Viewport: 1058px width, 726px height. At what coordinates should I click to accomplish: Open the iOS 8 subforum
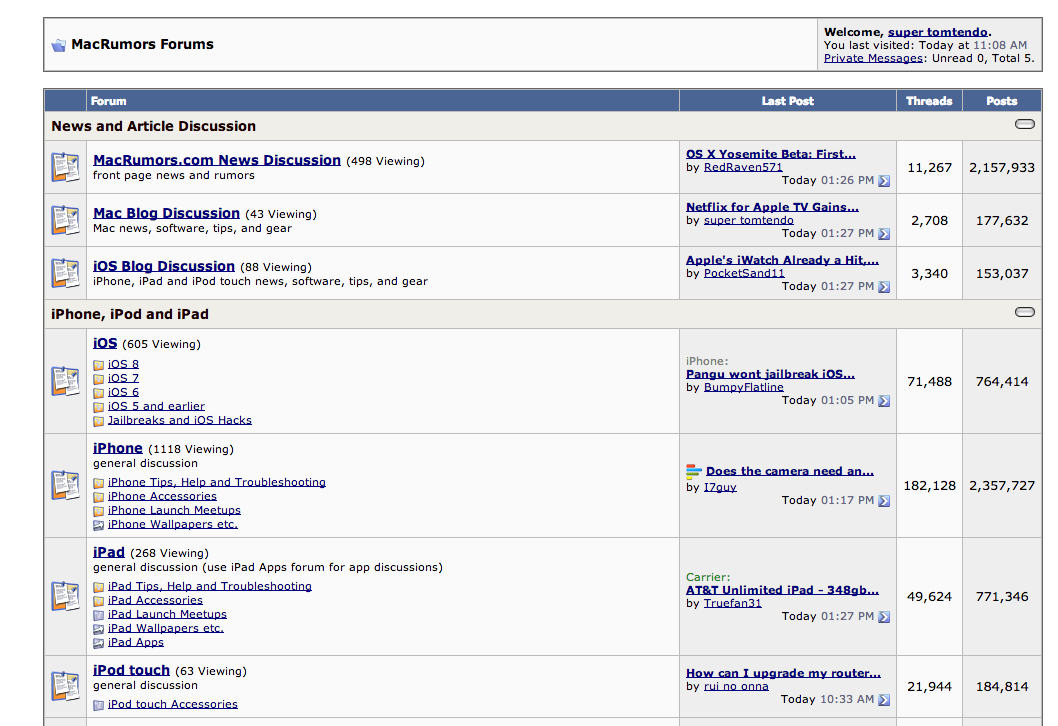(123, 364)
